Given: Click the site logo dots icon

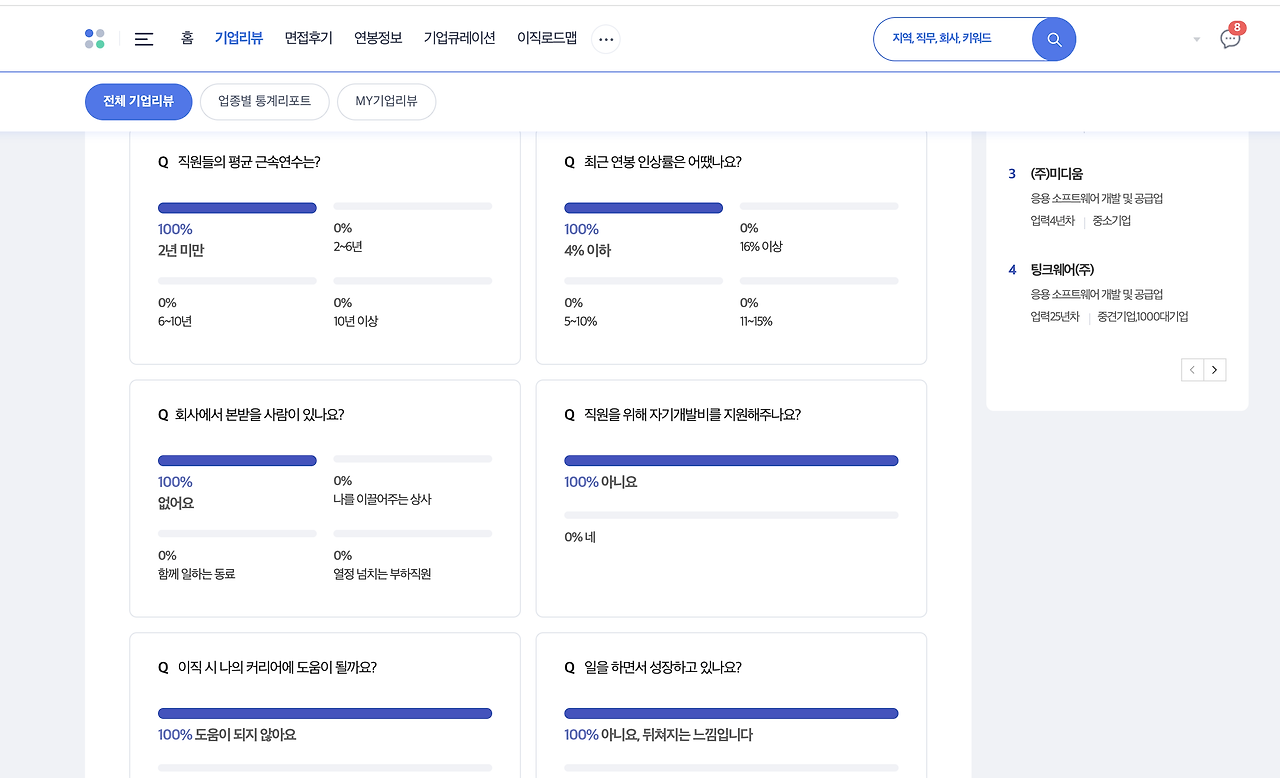Looking at the screenshot, I should [x=95, y=39].
